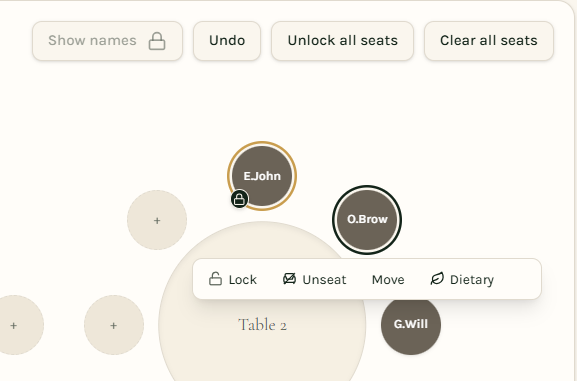Select the O.Brow guest seat
577x381 pixels.
coord(367,220)
